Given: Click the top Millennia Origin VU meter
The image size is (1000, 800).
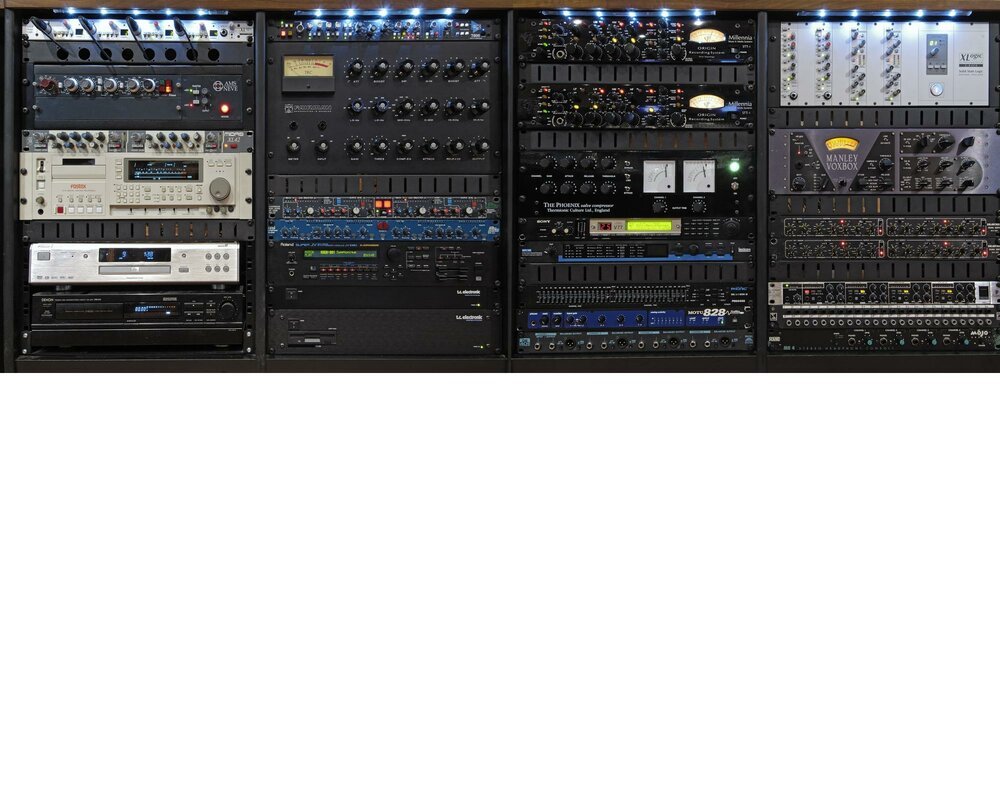Looking at the screenshot, I should (707, 36).
